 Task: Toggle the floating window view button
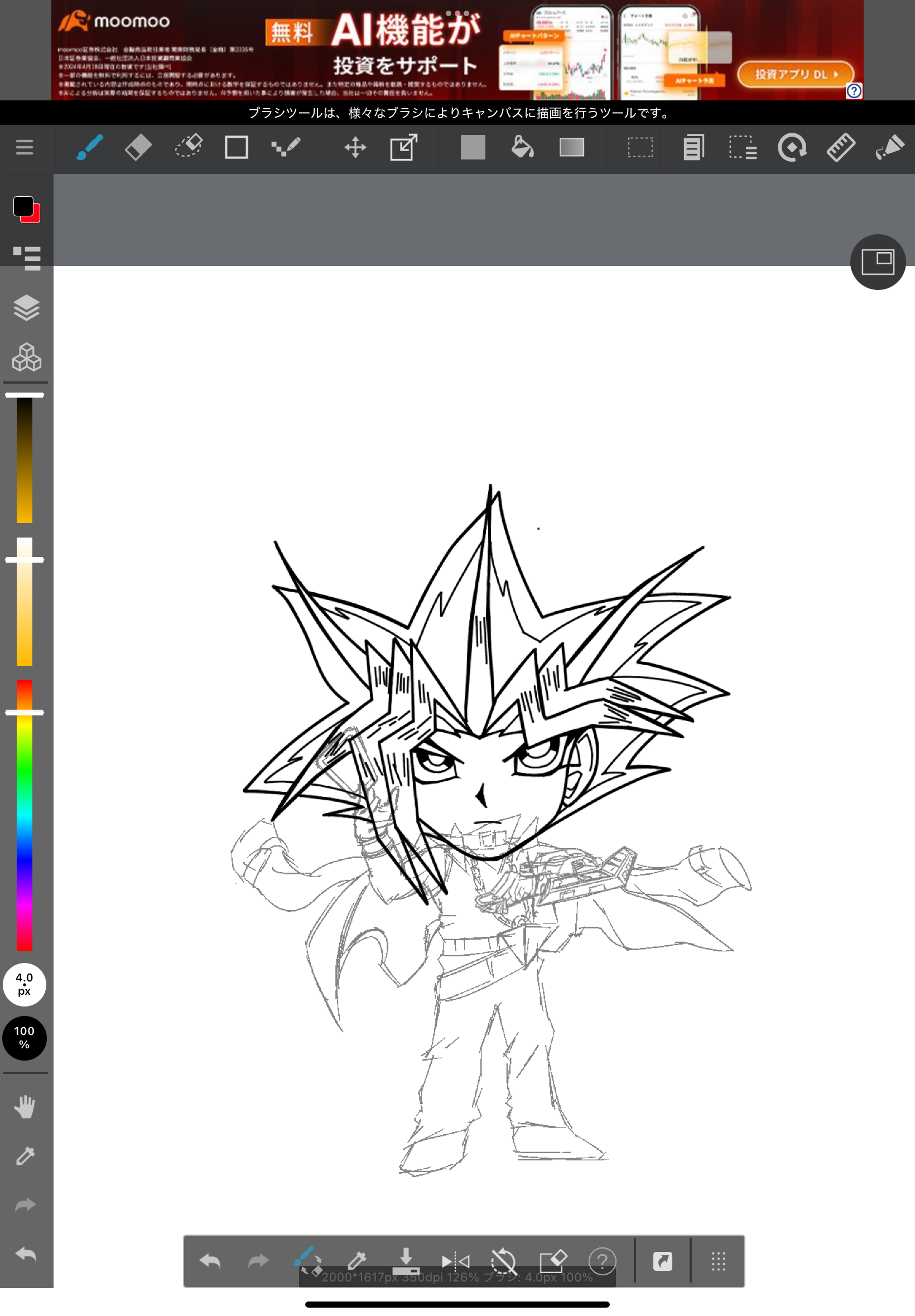(x=877, y=262)
